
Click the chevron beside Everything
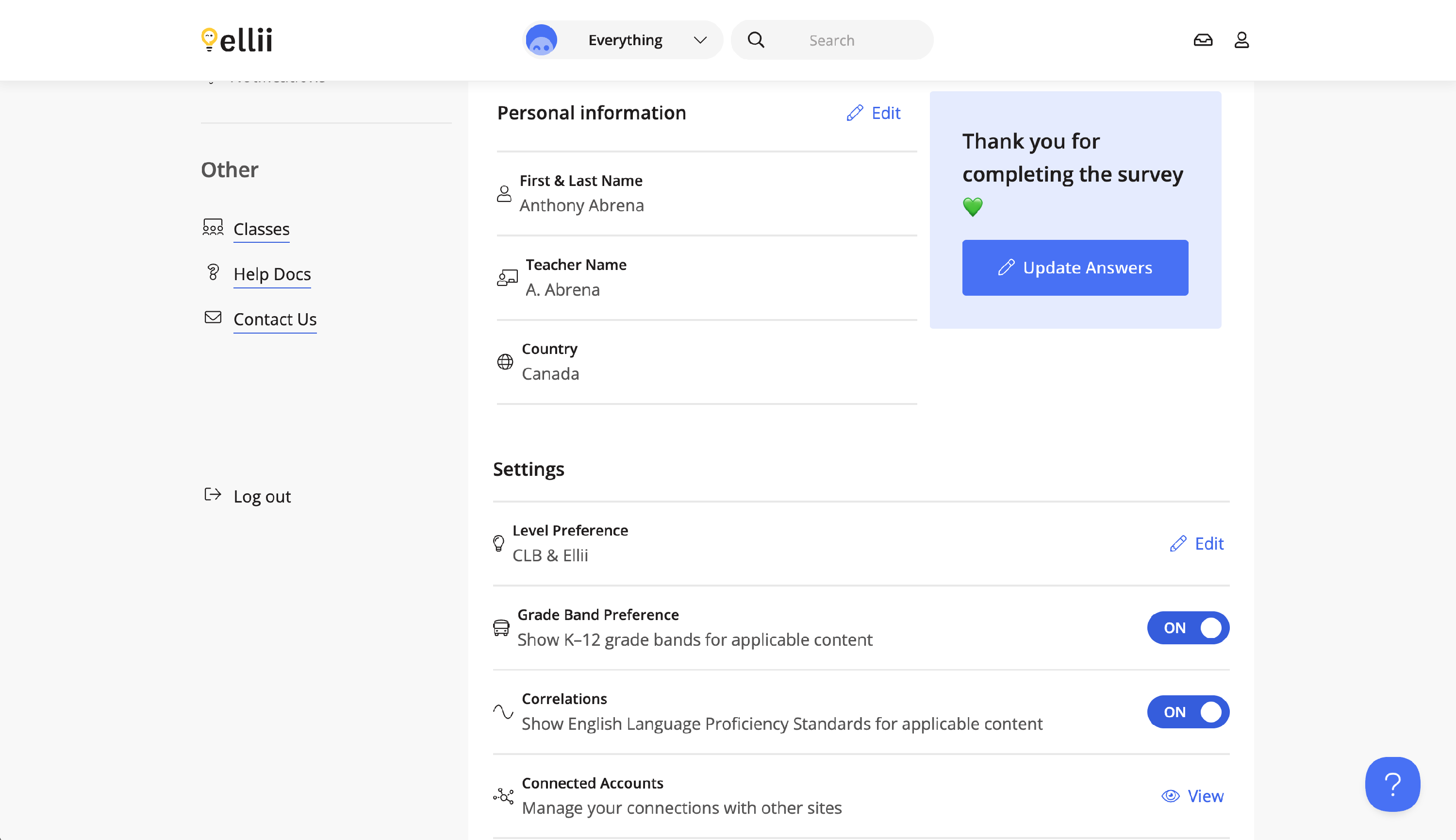pos(700,40)
